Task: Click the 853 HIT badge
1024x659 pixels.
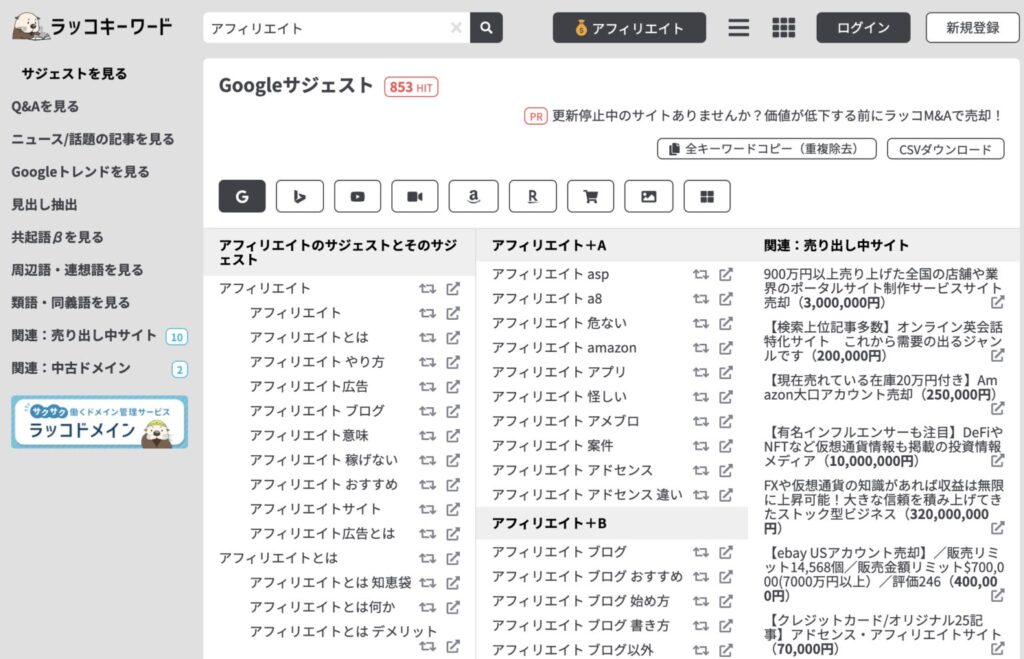Action: pos(411,87)
